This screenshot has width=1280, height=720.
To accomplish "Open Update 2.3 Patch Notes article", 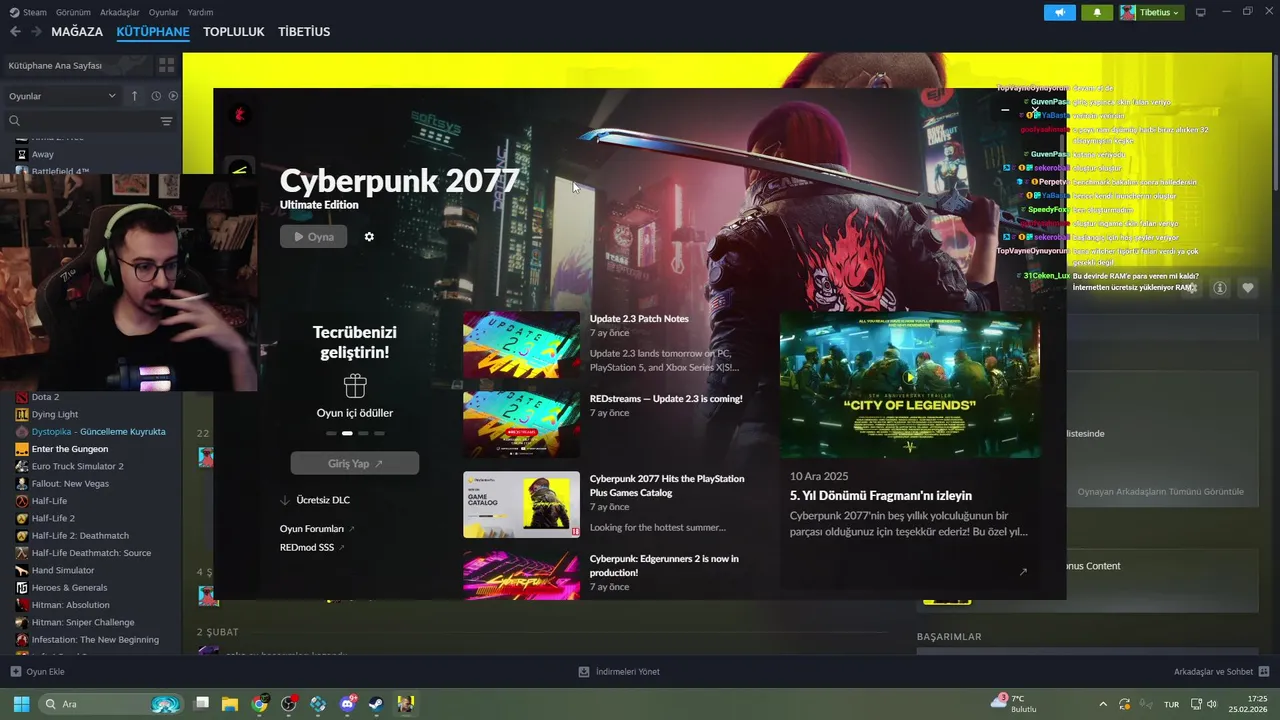I will [x=639, y=319].
